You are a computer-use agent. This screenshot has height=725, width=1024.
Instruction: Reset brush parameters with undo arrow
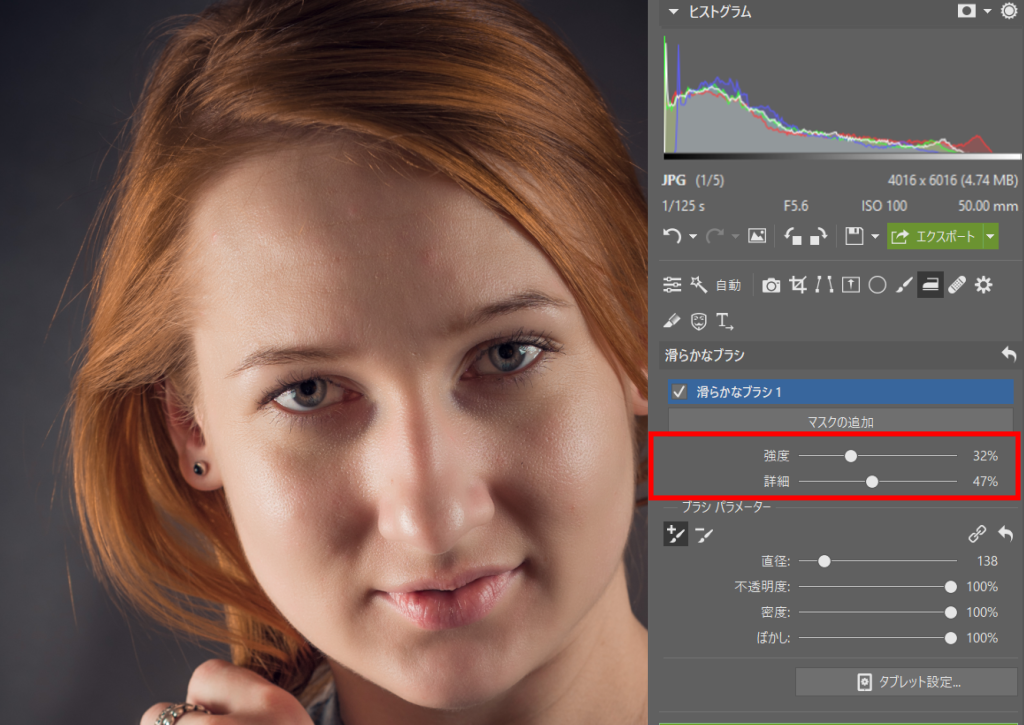pyautogui.click(x=1006, y=534)
